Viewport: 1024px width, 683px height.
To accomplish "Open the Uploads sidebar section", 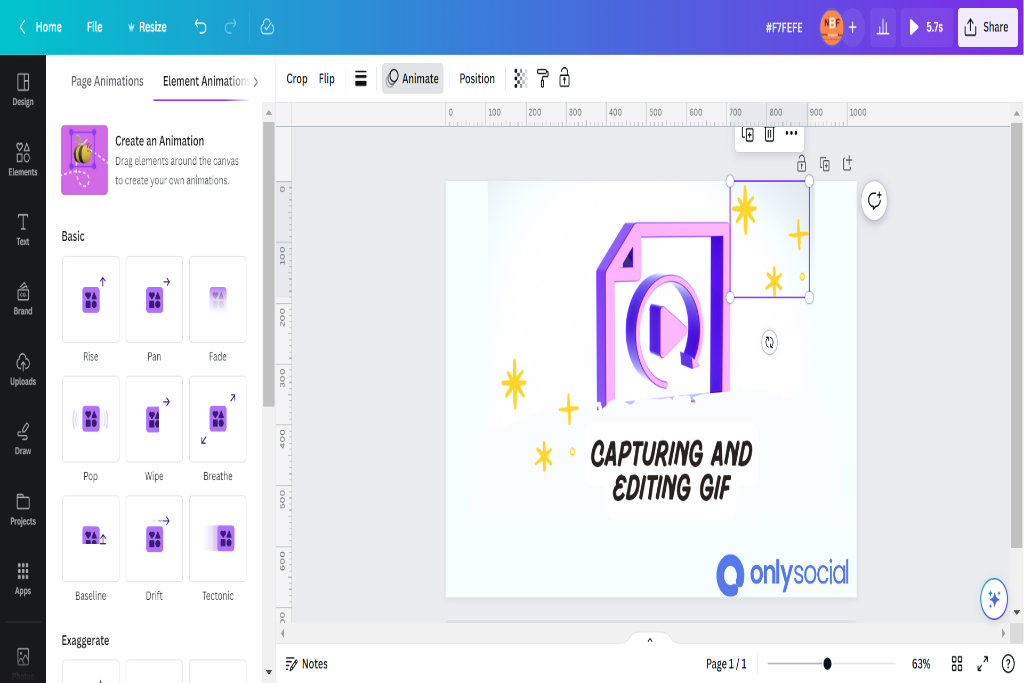I will click(23, 370).
